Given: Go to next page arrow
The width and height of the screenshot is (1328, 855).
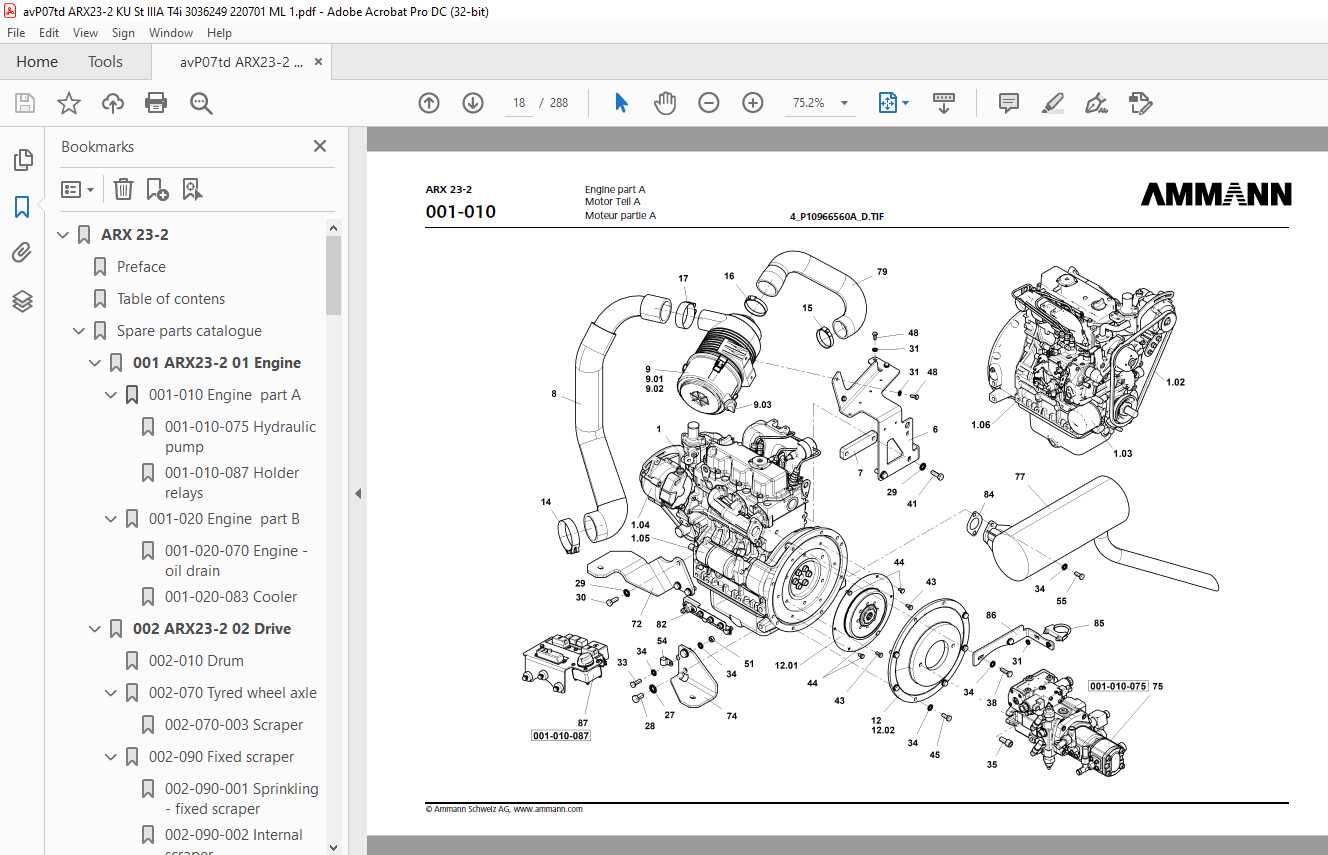Looking at the screenshot, I should tap(473, 103).
